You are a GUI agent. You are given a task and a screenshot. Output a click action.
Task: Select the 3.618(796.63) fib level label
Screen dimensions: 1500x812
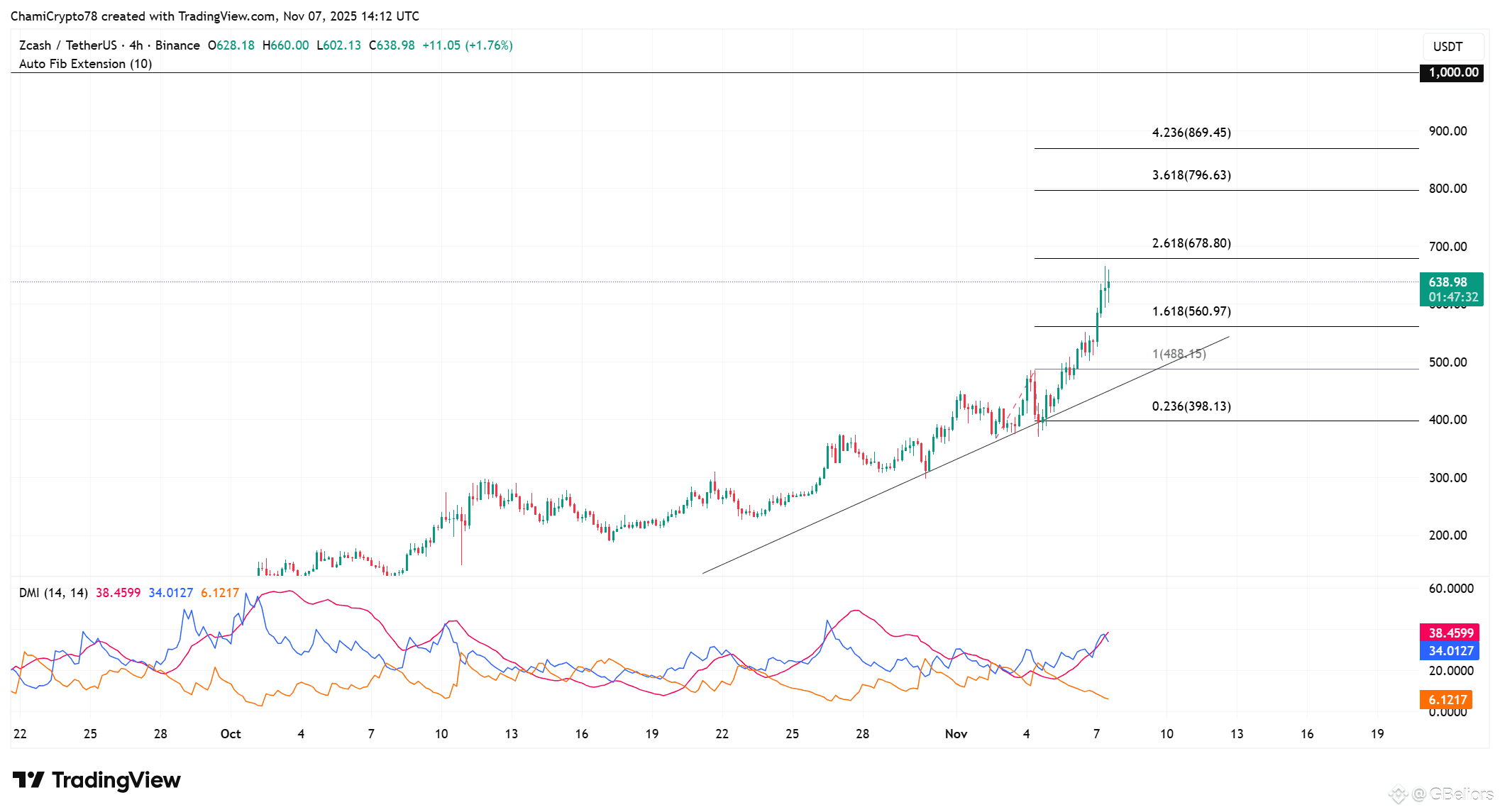(x=1191, y=175)
